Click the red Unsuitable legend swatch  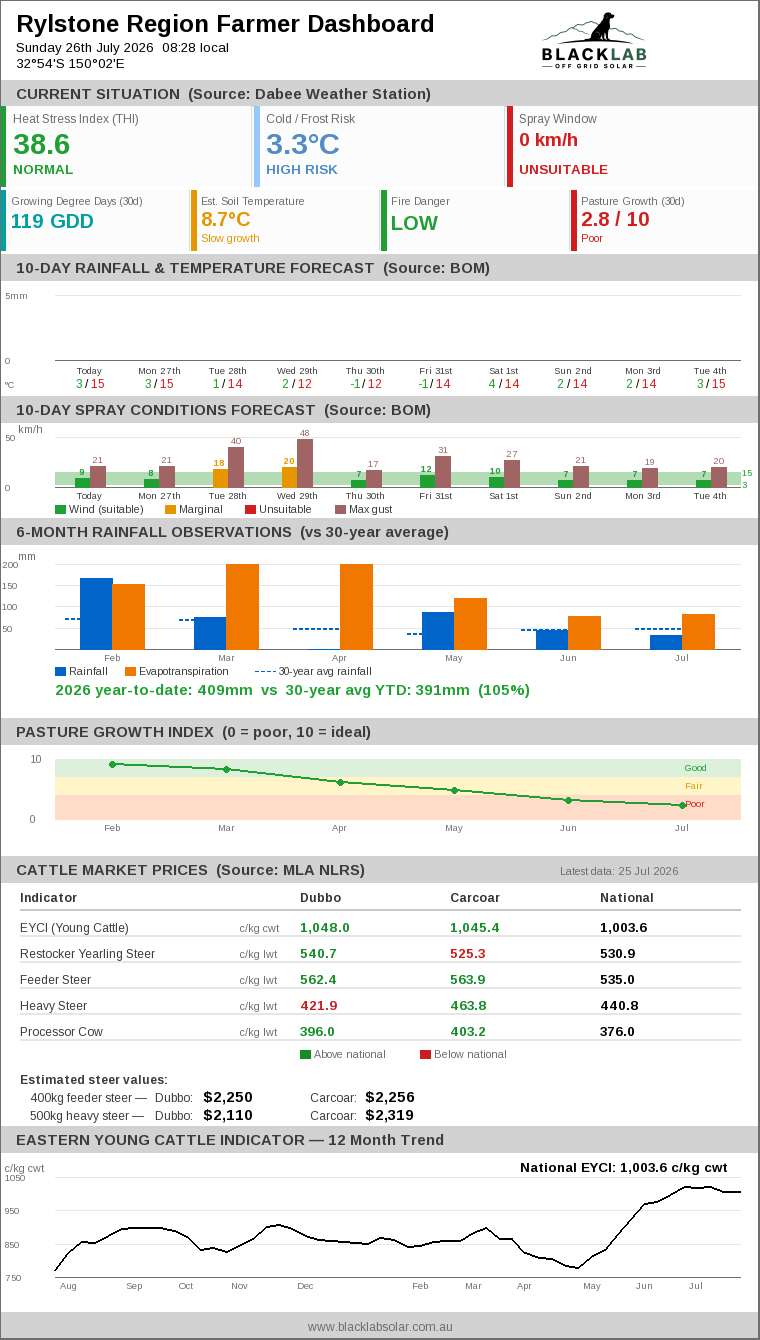click(x=250, y=509)
